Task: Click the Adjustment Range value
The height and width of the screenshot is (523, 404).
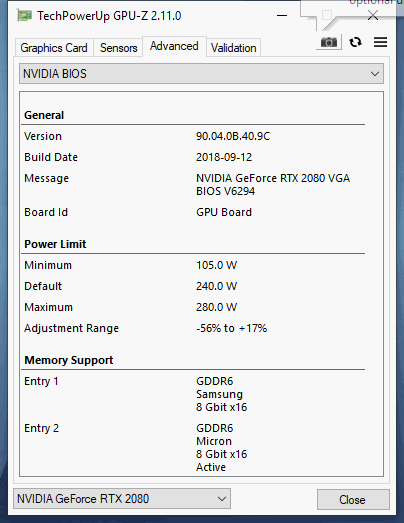Action: (x=232, y=328)
